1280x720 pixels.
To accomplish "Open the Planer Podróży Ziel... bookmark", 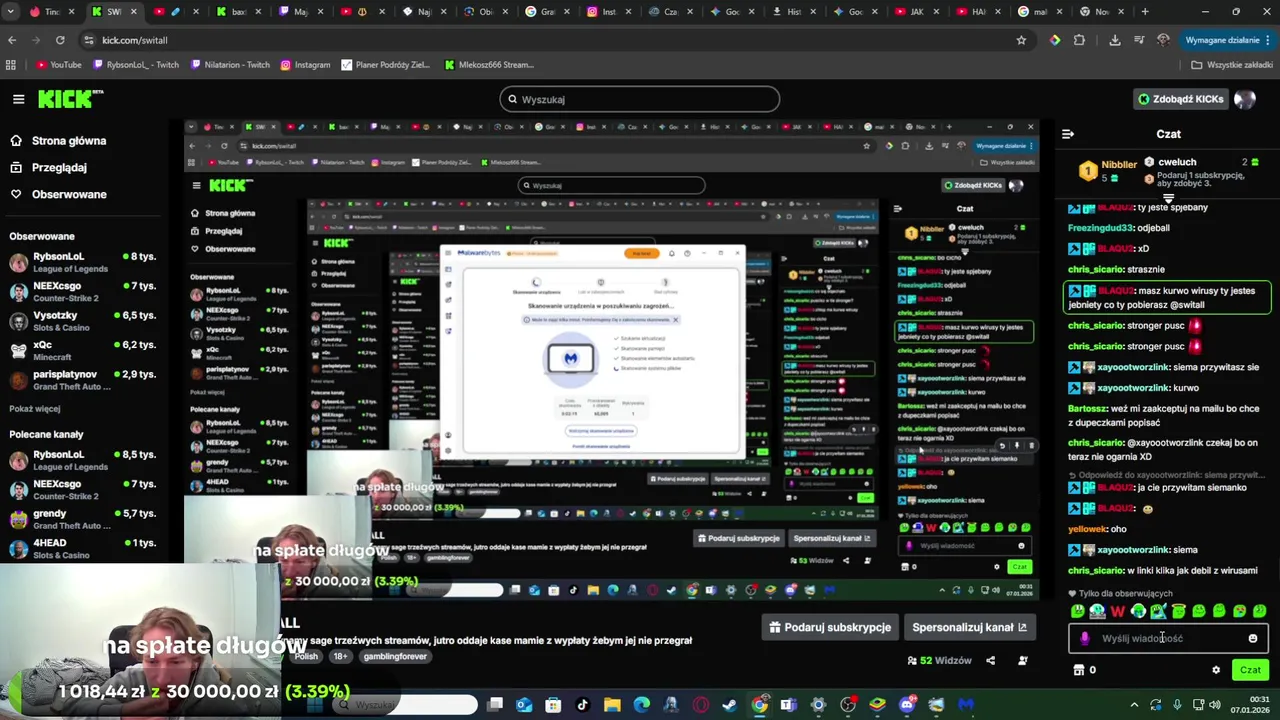I will [x=386, y=65].
